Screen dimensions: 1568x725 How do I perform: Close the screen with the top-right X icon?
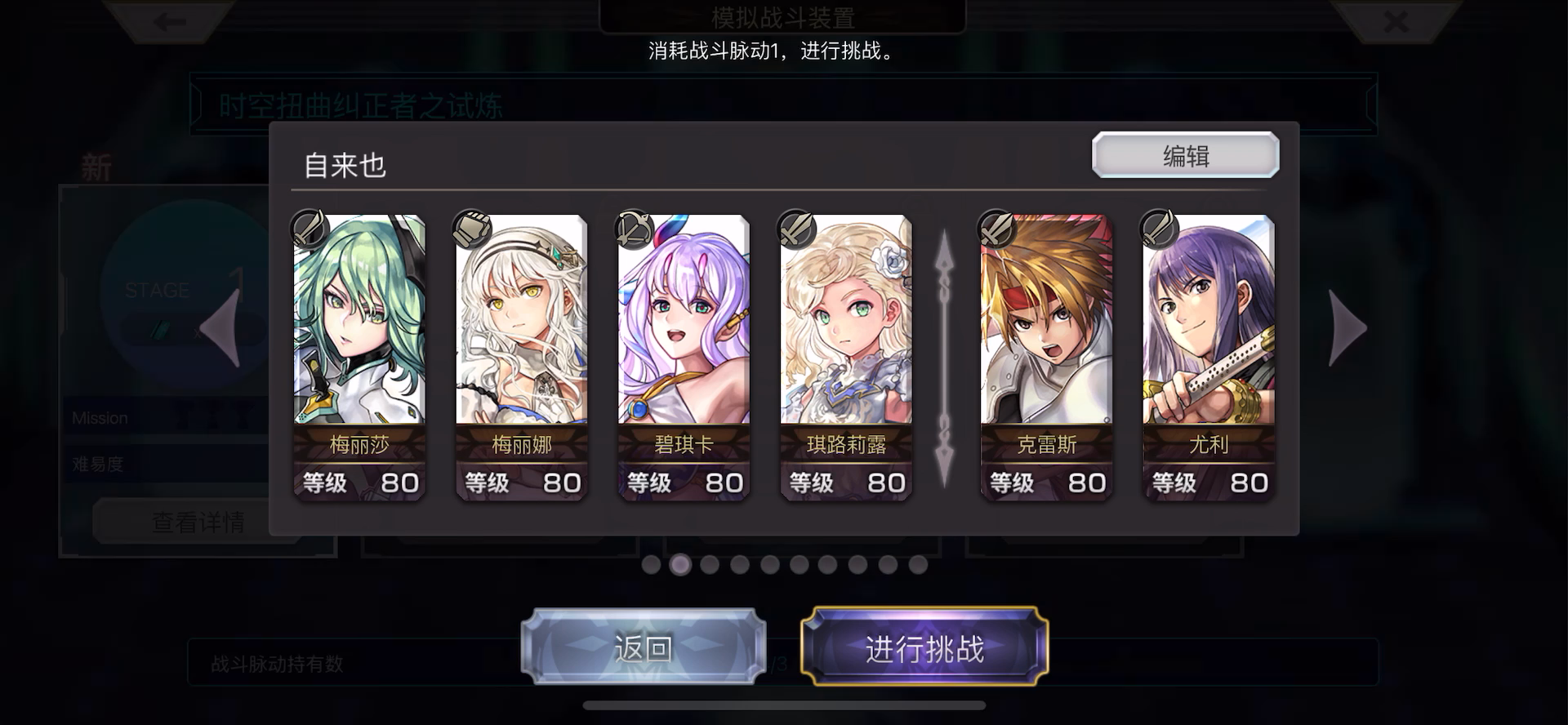(x=1396, y=21)
